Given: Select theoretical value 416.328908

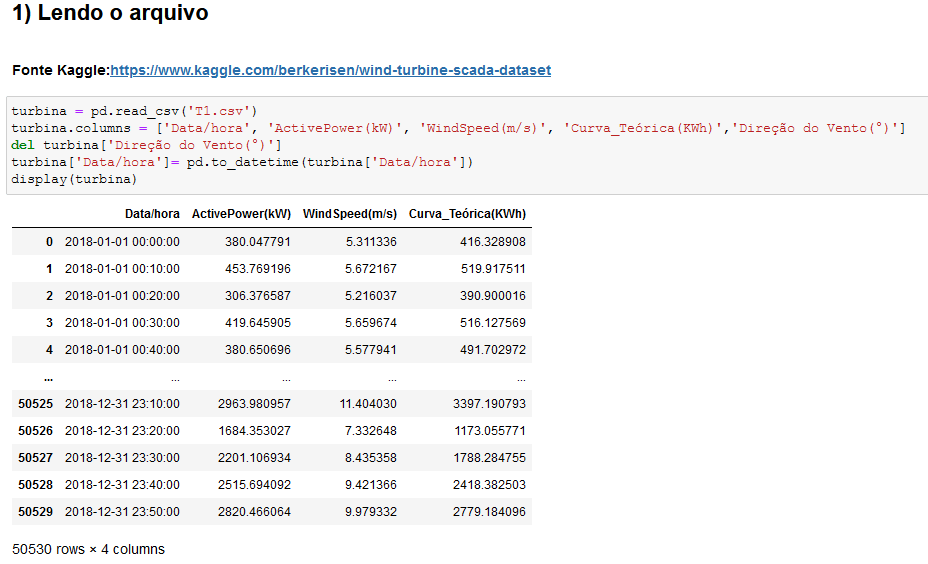Looking at the screenshot, I should [492, 242].
